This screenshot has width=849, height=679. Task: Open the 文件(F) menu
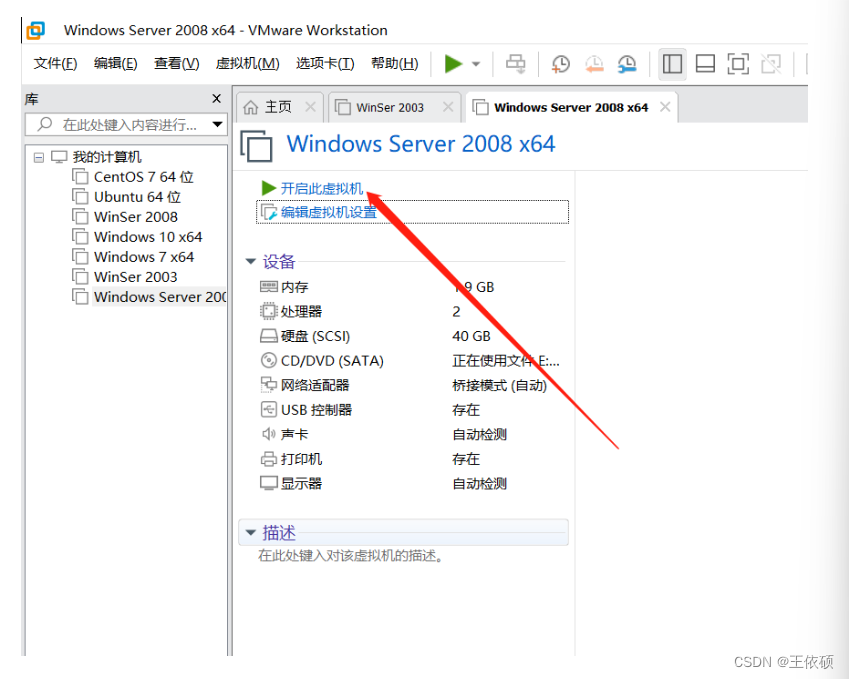tap(55, 63)
